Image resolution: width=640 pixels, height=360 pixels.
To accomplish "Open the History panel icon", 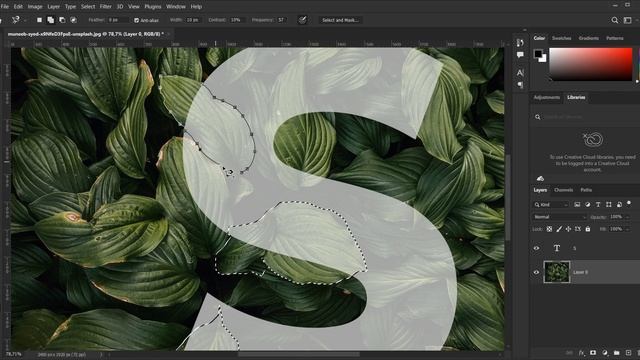I will click(x=520, y=42).
